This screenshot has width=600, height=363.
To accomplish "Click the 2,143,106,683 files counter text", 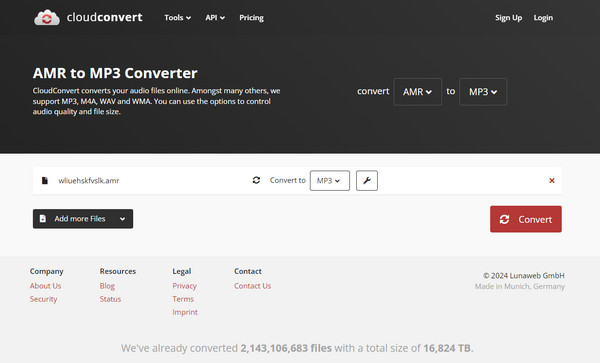I will click(286, 348).
